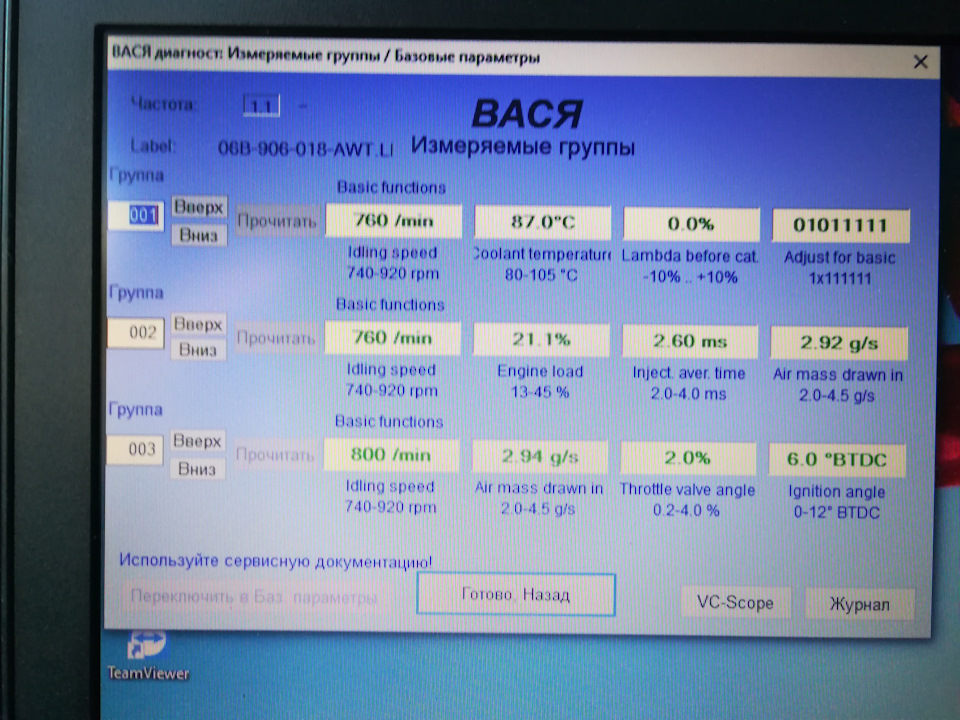This screenshot has height=720, width=960.
Task: Open TeamViewer desktop icon
Action: [x=147, y=656]
